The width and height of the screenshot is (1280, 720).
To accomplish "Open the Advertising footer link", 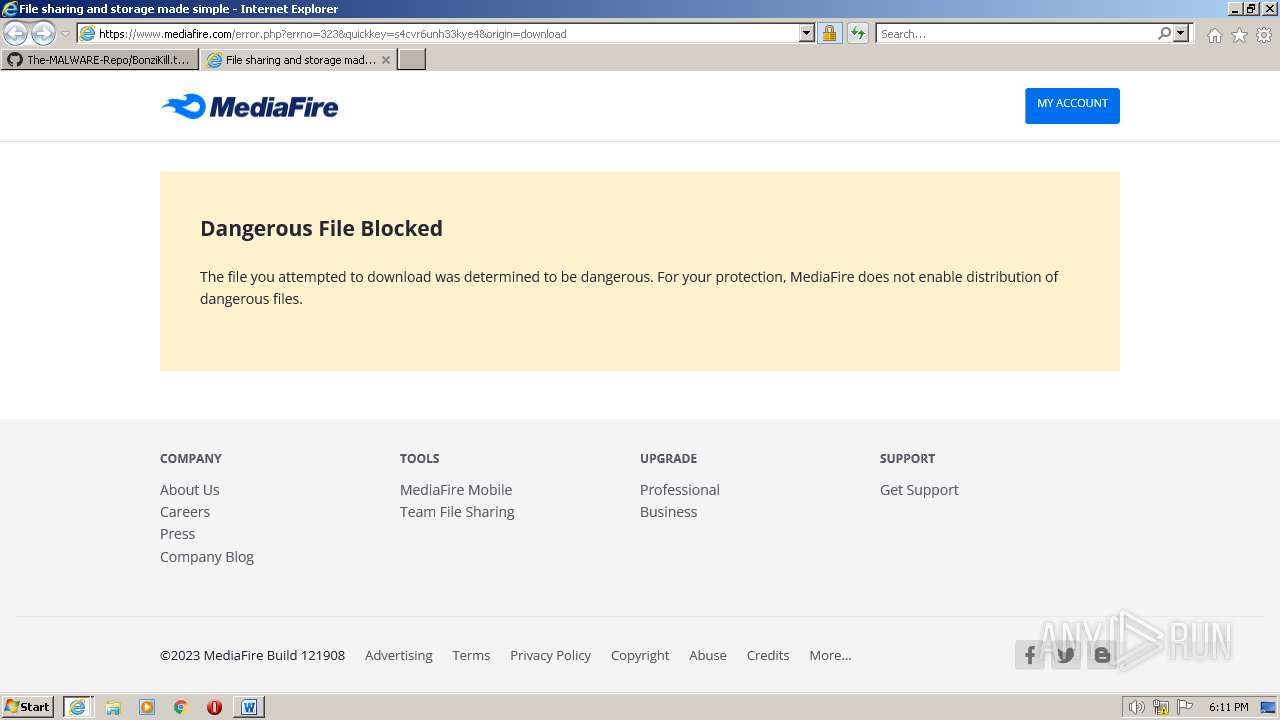I will pyautogui.click(x=398, y=655).
